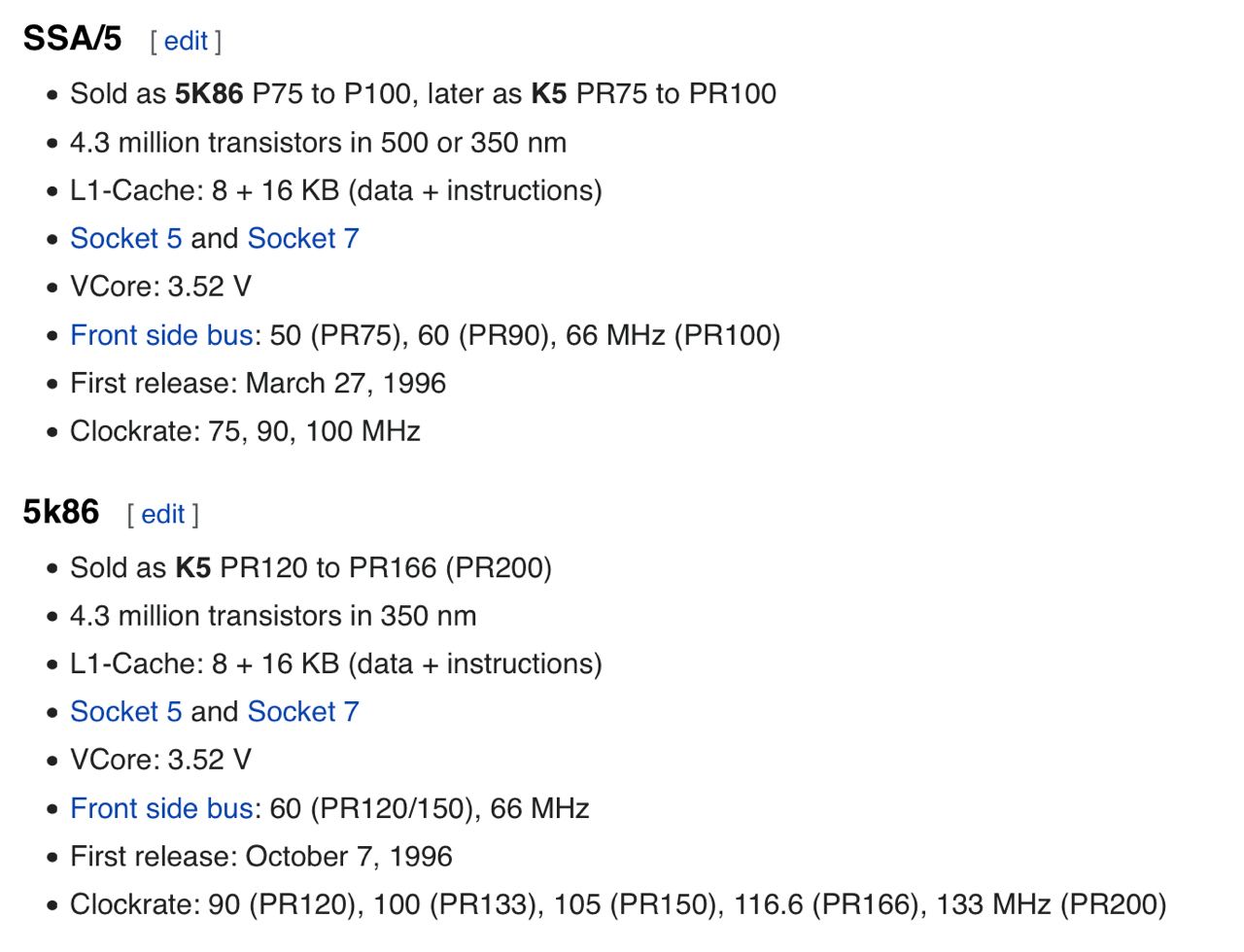Viewport: 1244px width, 952px height.
Task: Click the 'Clockrate: 75, 90, 100 MHz' line
Action: click(x=245, y=431)
